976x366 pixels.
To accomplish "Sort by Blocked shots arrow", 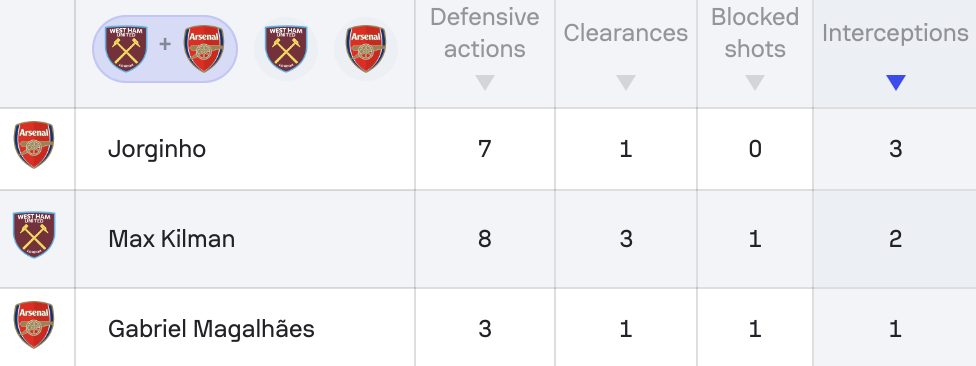I will pos(754,82).
